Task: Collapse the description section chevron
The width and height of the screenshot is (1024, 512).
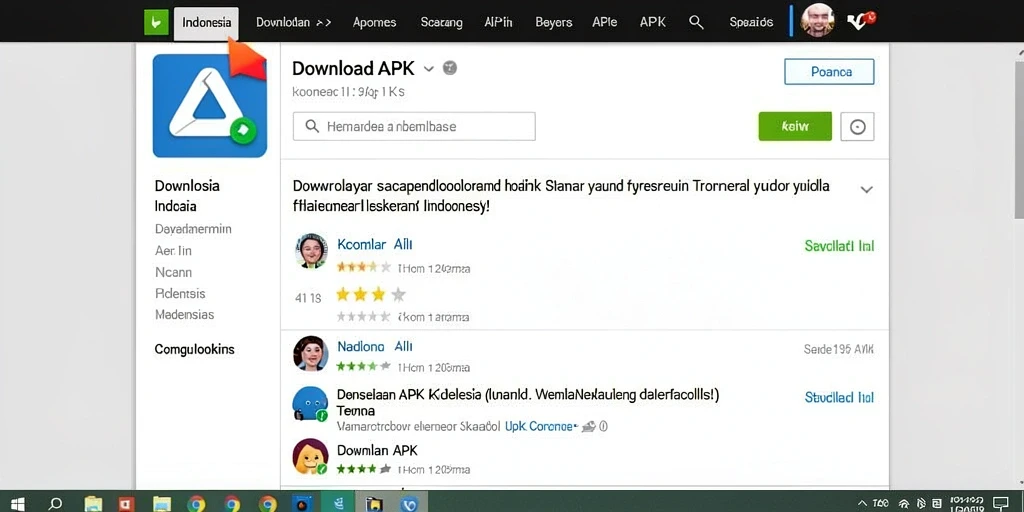Action: click(866, 190)
